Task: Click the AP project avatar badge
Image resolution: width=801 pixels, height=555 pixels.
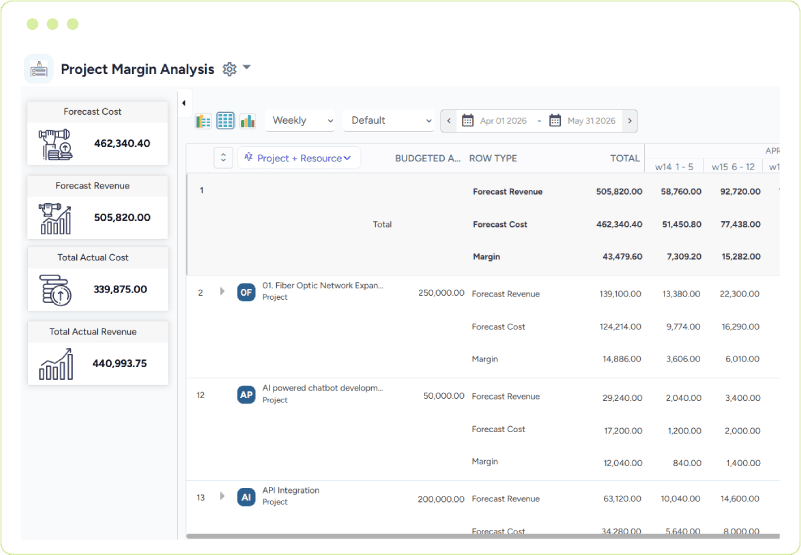Action: coord(246,395)
